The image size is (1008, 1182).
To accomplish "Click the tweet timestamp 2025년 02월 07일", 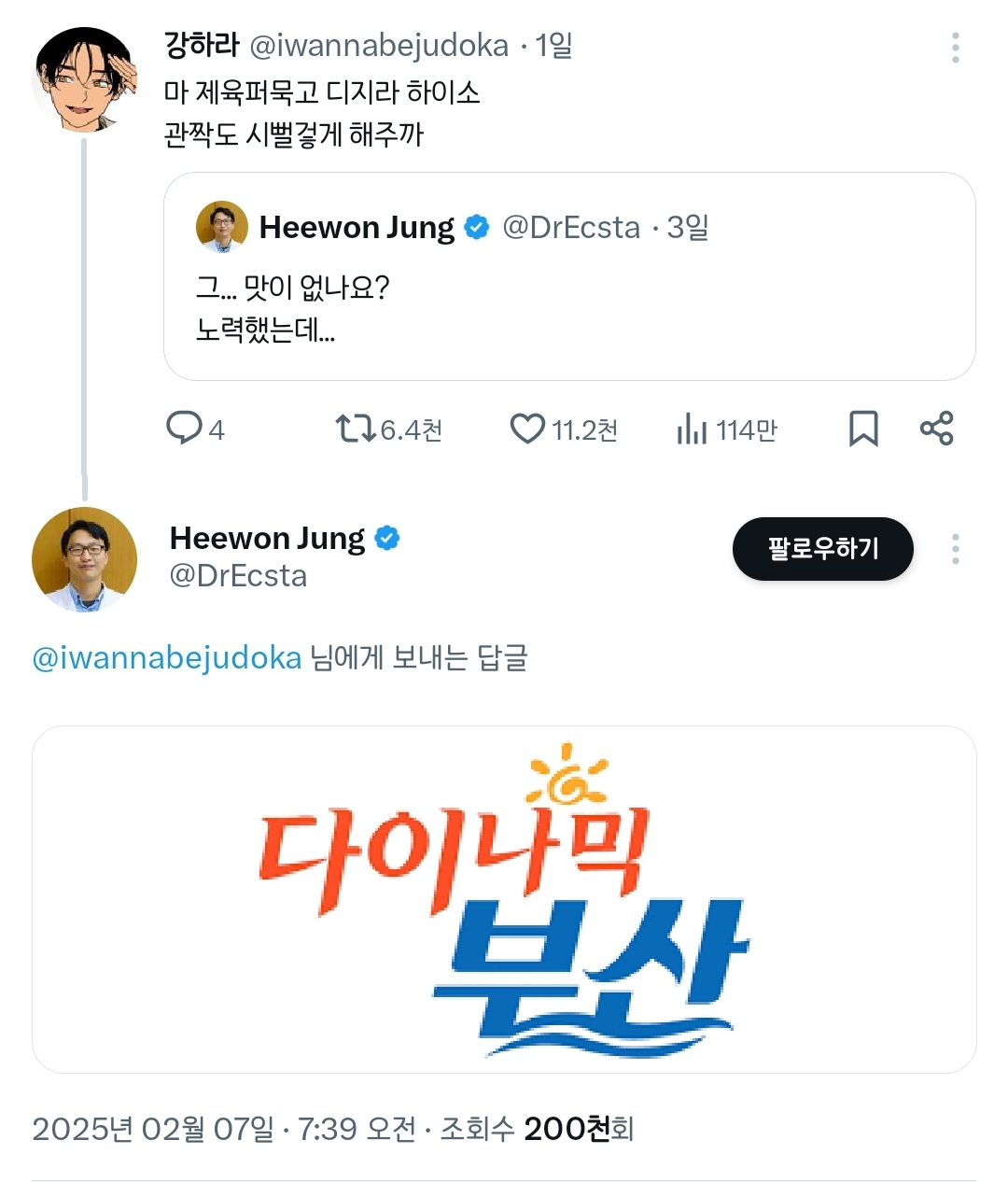I will tap(153, 1130).
